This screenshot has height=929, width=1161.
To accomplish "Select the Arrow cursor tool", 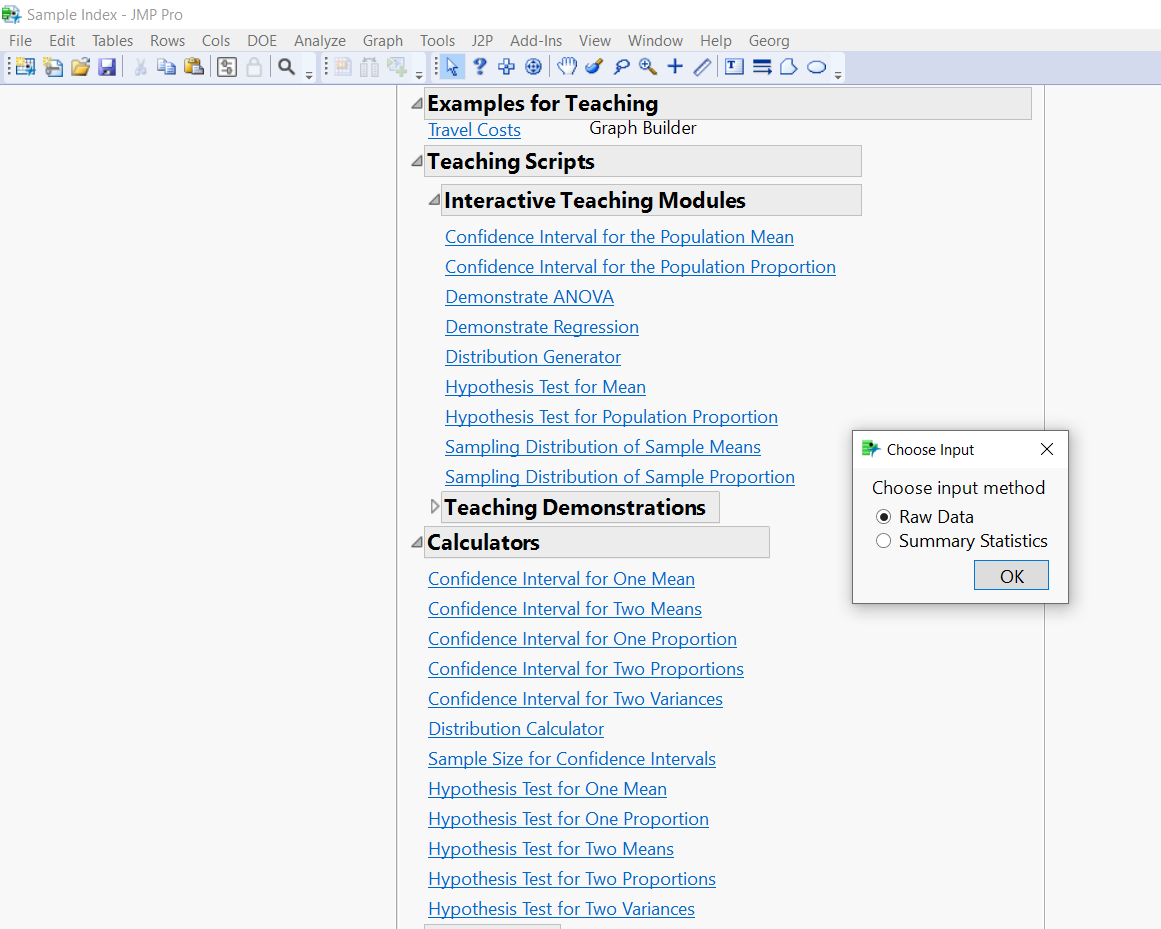I will (452, 67).
